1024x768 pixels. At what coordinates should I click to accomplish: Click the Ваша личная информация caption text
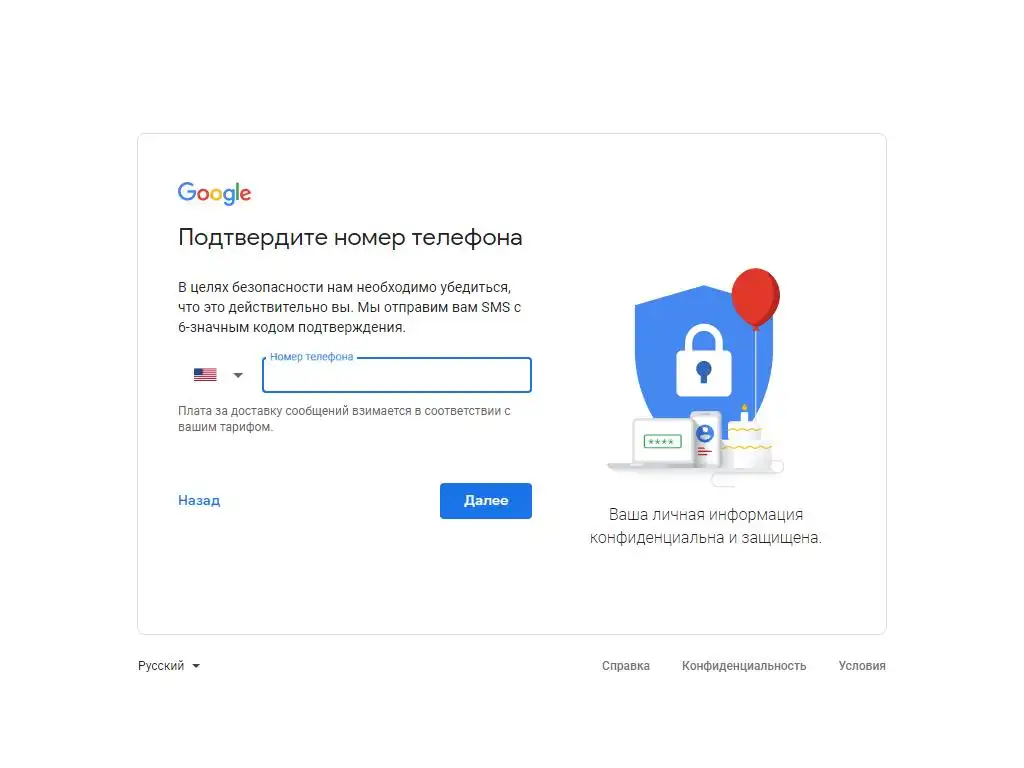[x=705, y=526]
